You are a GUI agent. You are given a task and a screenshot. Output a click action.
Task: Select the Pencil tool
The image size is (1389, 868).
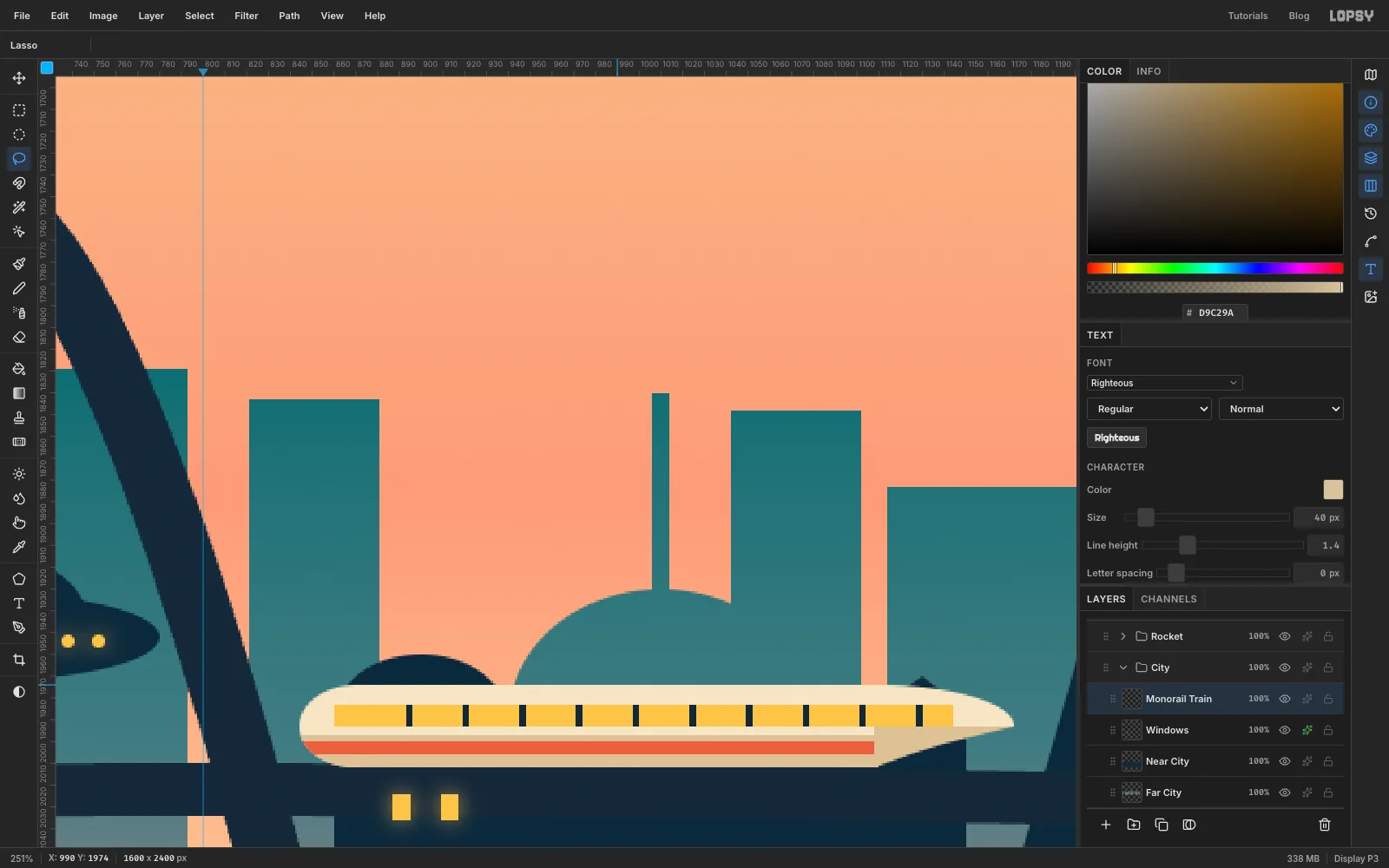pos(19,288)
